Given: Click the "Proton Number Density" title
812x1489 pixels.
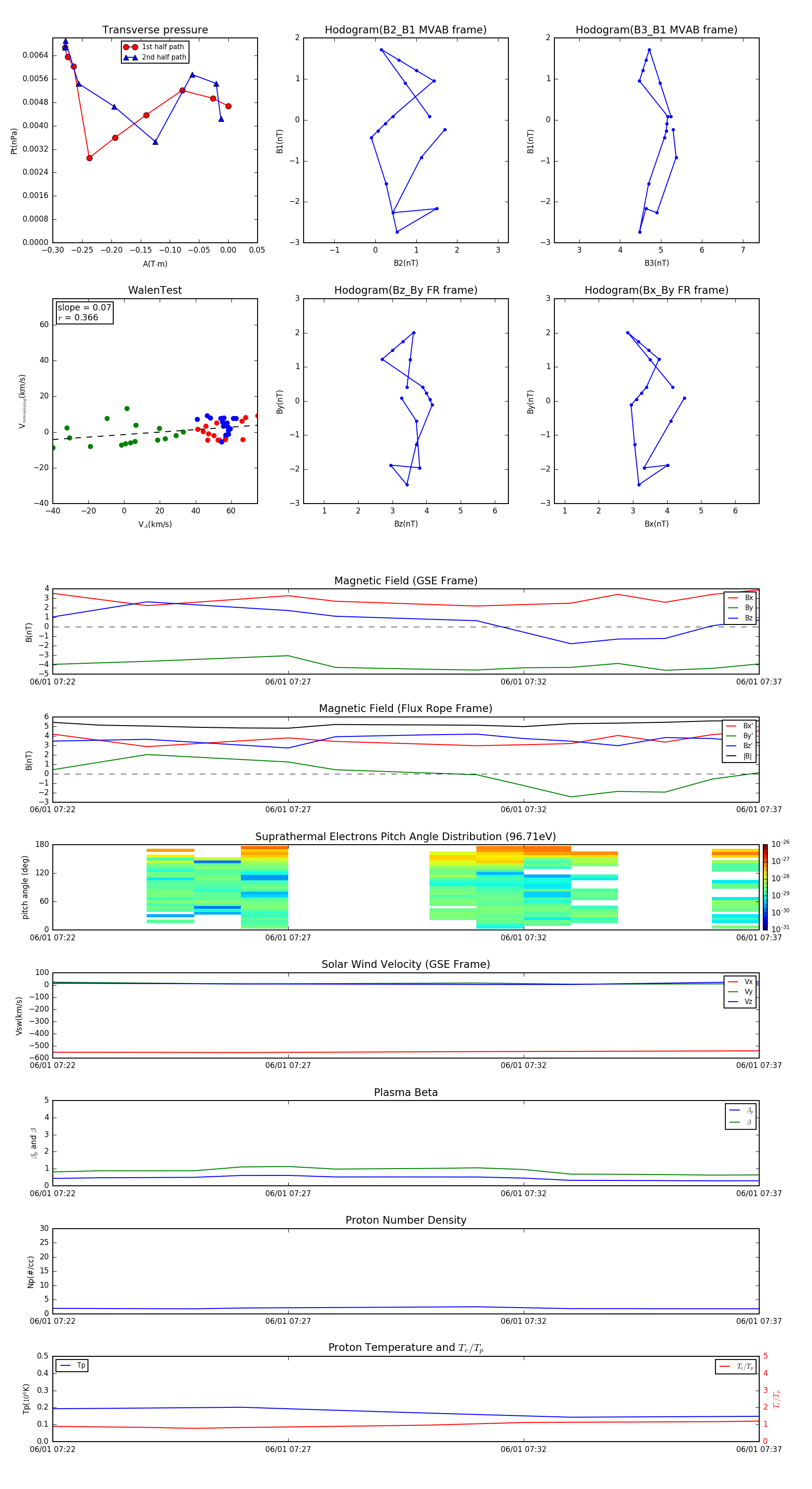Looking at the screenshot, I should pyautogui.click(x=406, y=1220).
